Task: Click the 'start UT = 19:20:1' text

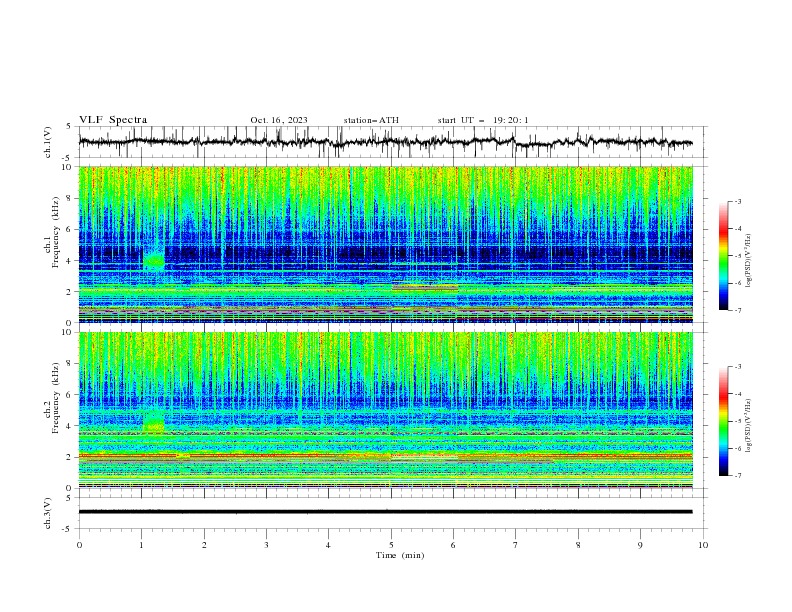Action: [x=483, y=120]
